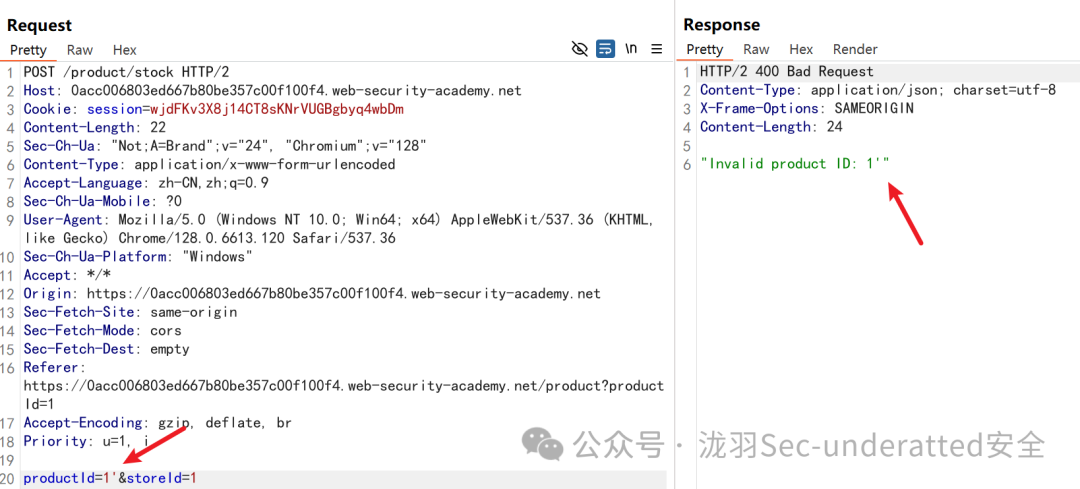Click the Sec-Fetch-Dest: empty header
The width and height of the screenshot is (1080, 489).
[106, 350]
